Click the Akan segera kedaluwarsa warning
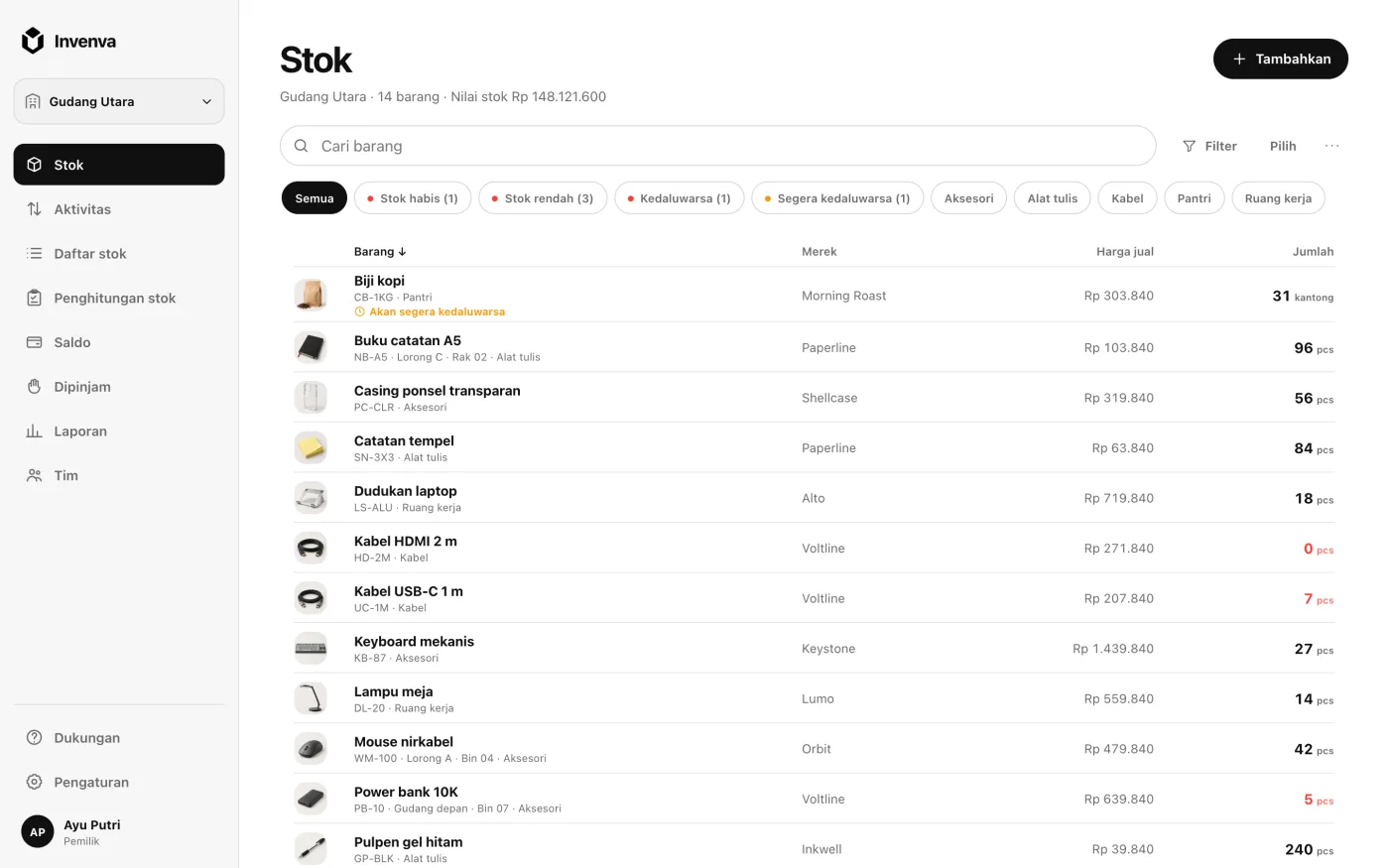1389x868 pixels. pyautogui.click(x=430, y=311)
